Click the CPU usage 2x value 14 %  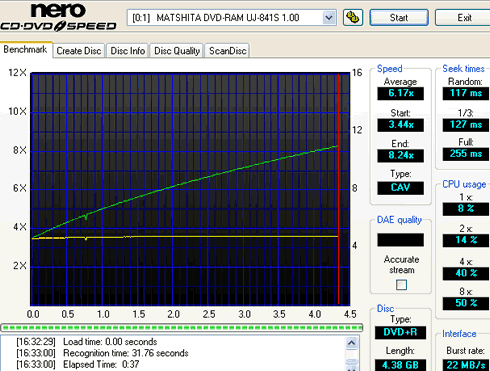466,240
